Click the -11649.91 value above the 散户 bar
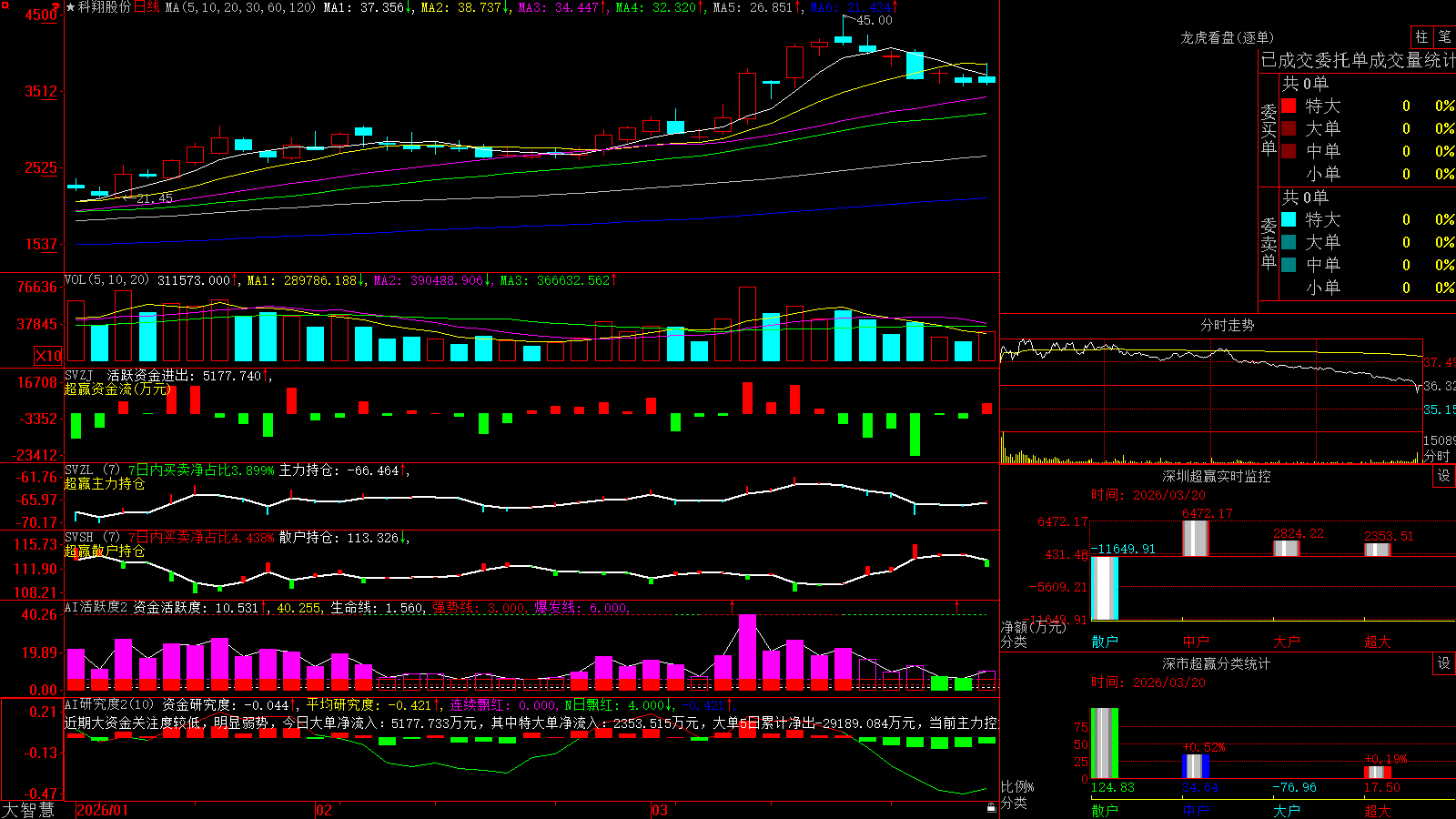The image size is (1456, 819). point(1123,549)
